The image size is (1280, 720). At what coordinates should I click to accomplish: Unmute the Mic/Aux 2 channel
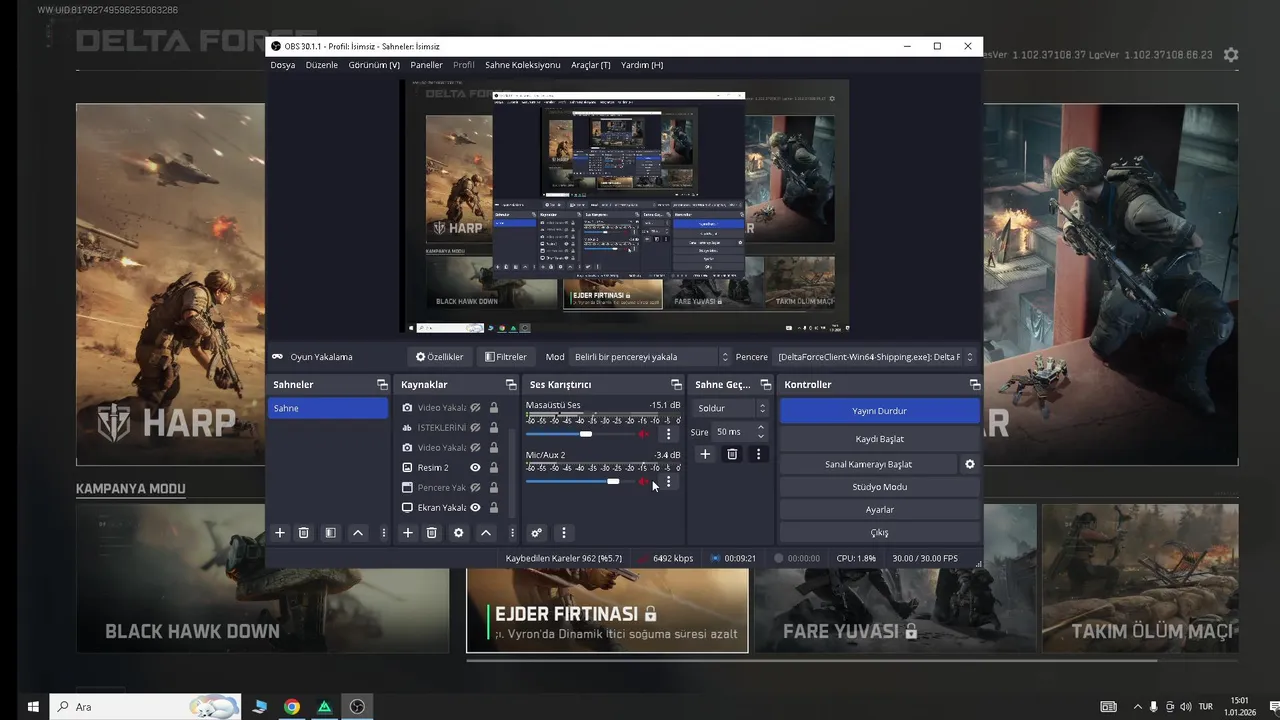pyautogui.click(x=644, y=482)
